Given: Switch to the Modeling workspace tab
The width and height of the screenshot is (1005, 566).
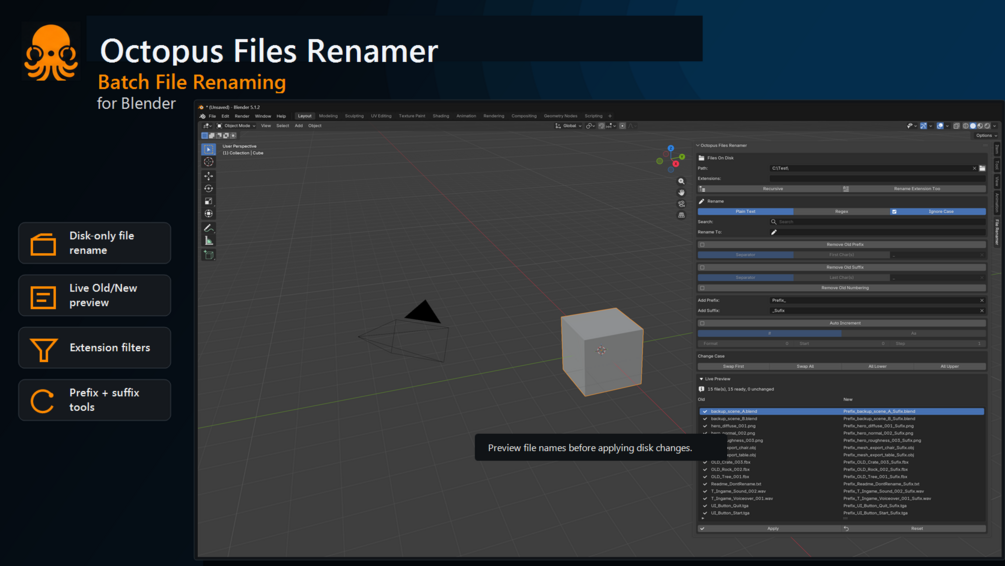Looking at the screenshot, I should coord(328,116).
